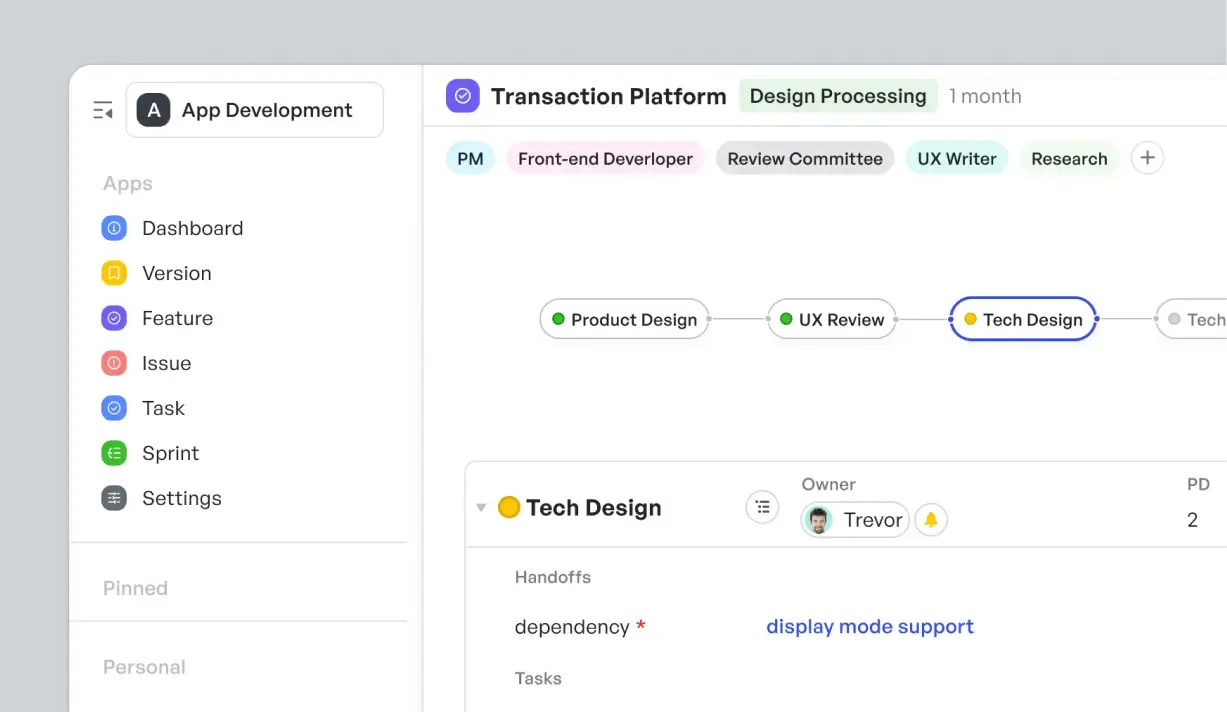Click the purple Feature icon
This screenshot has width=1227, height=712.
114,318
